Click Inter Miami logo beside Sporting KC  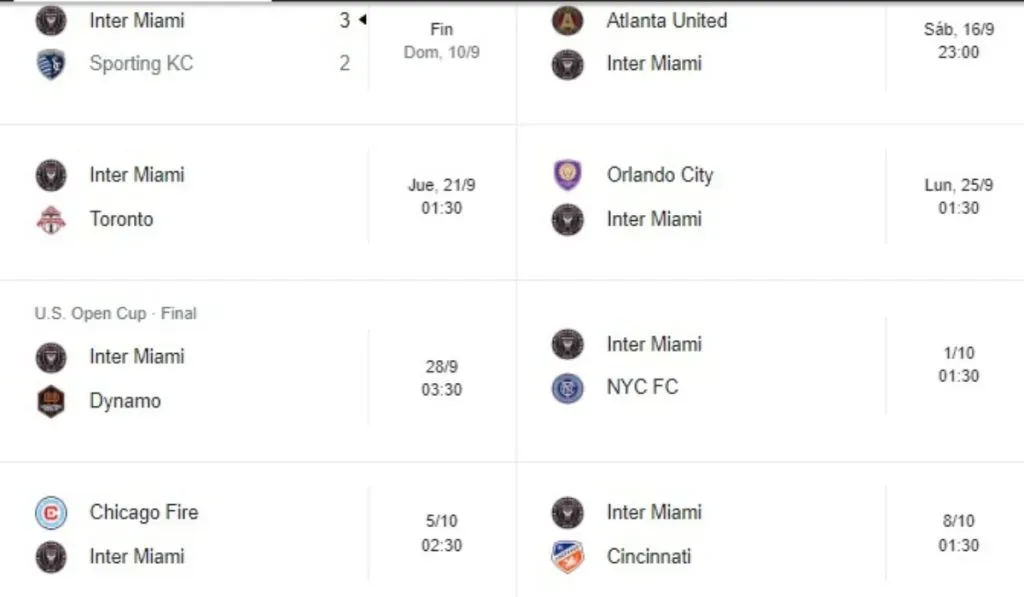pos(50,20)
